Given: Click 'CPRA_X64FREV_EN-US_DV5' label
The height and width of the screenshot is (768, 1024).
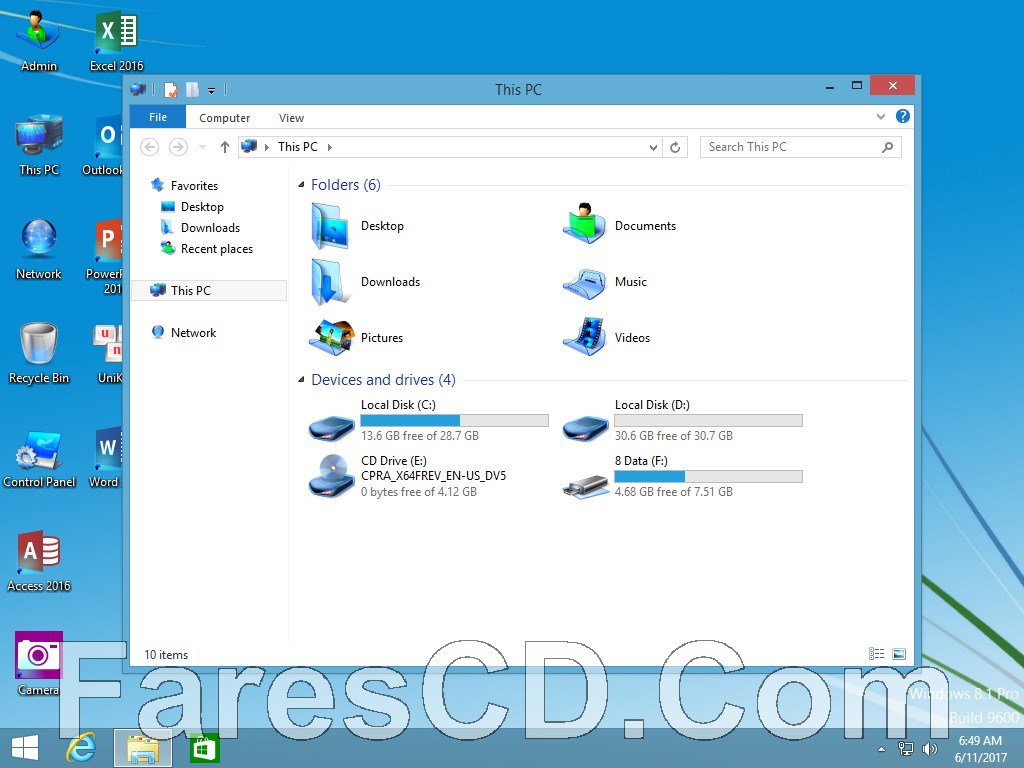Looking at the screenshot, I should (x=434, y=476).
